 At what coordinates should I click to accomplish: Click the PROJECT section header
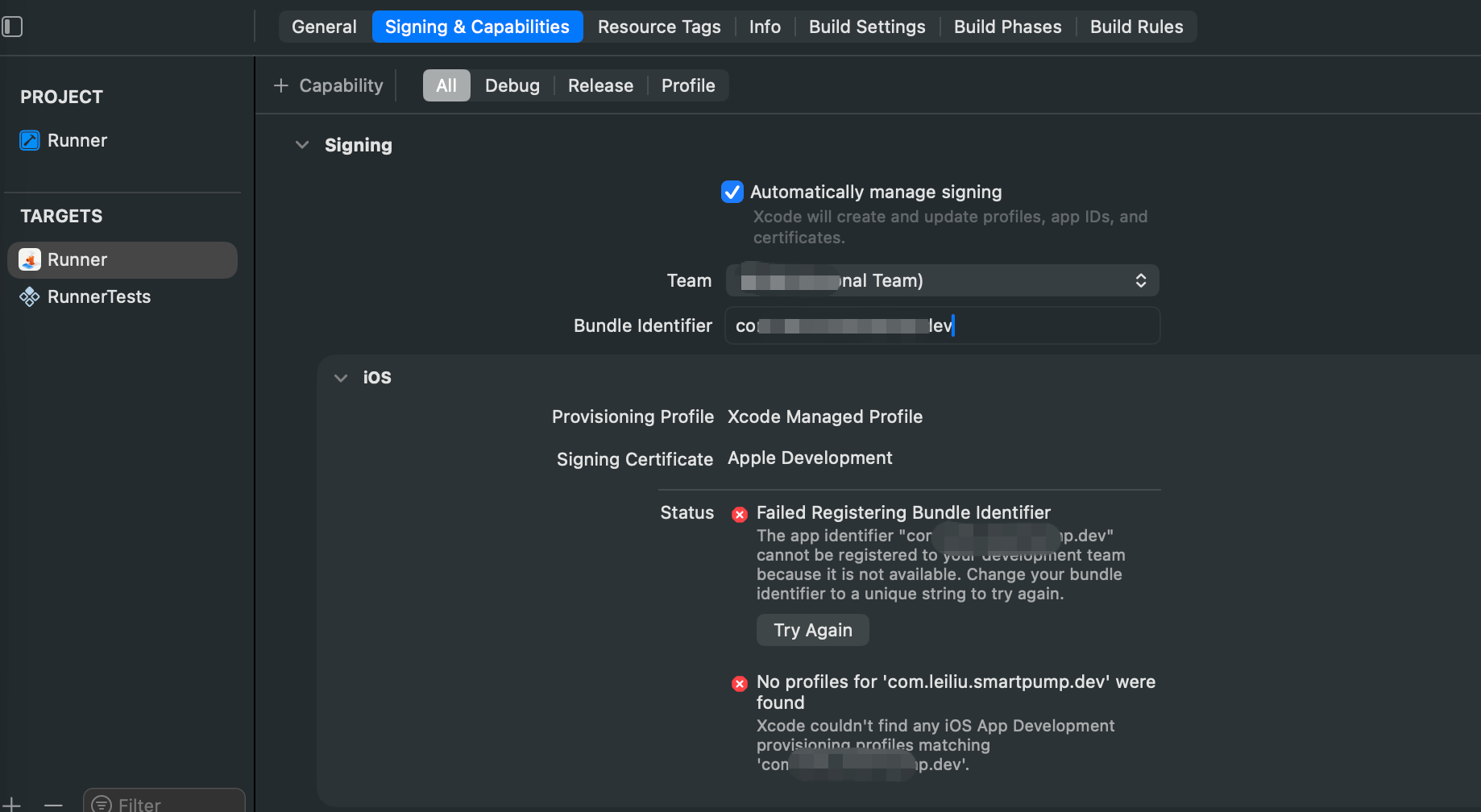61,97
